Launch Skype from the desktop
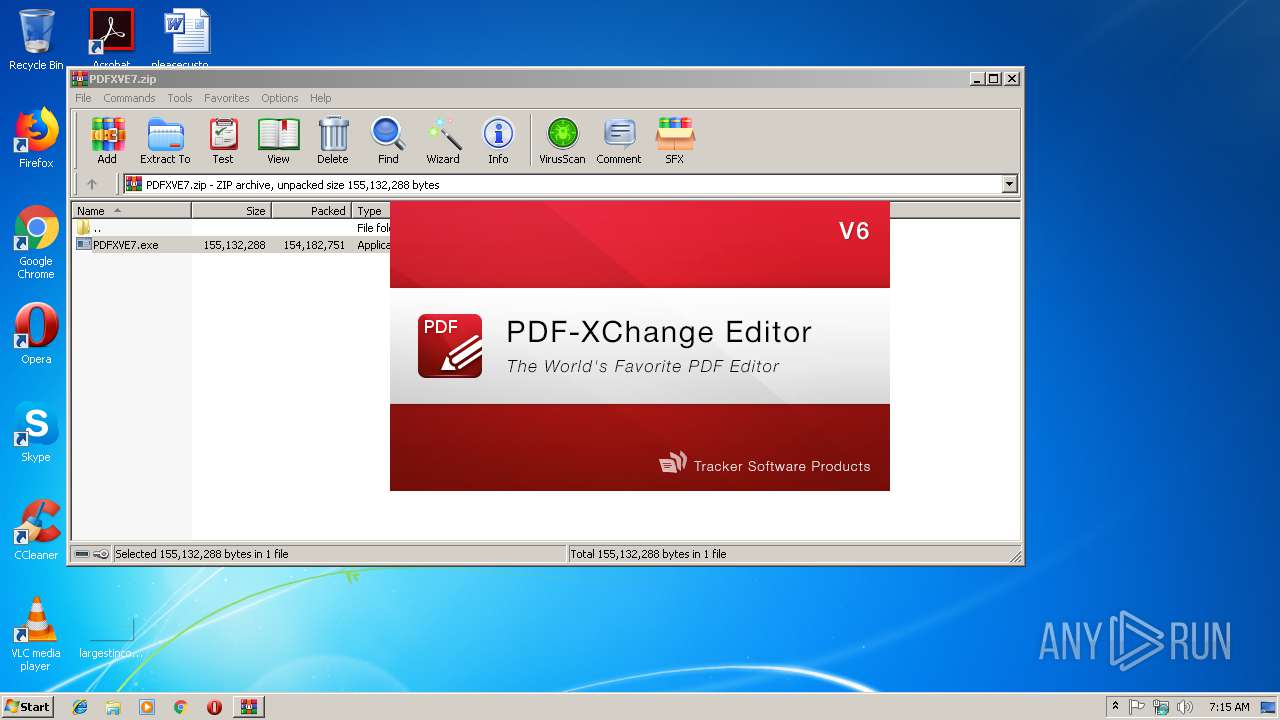Viewport: 1280px width, 720px height. pyautogui.click(x=36, y=432)
